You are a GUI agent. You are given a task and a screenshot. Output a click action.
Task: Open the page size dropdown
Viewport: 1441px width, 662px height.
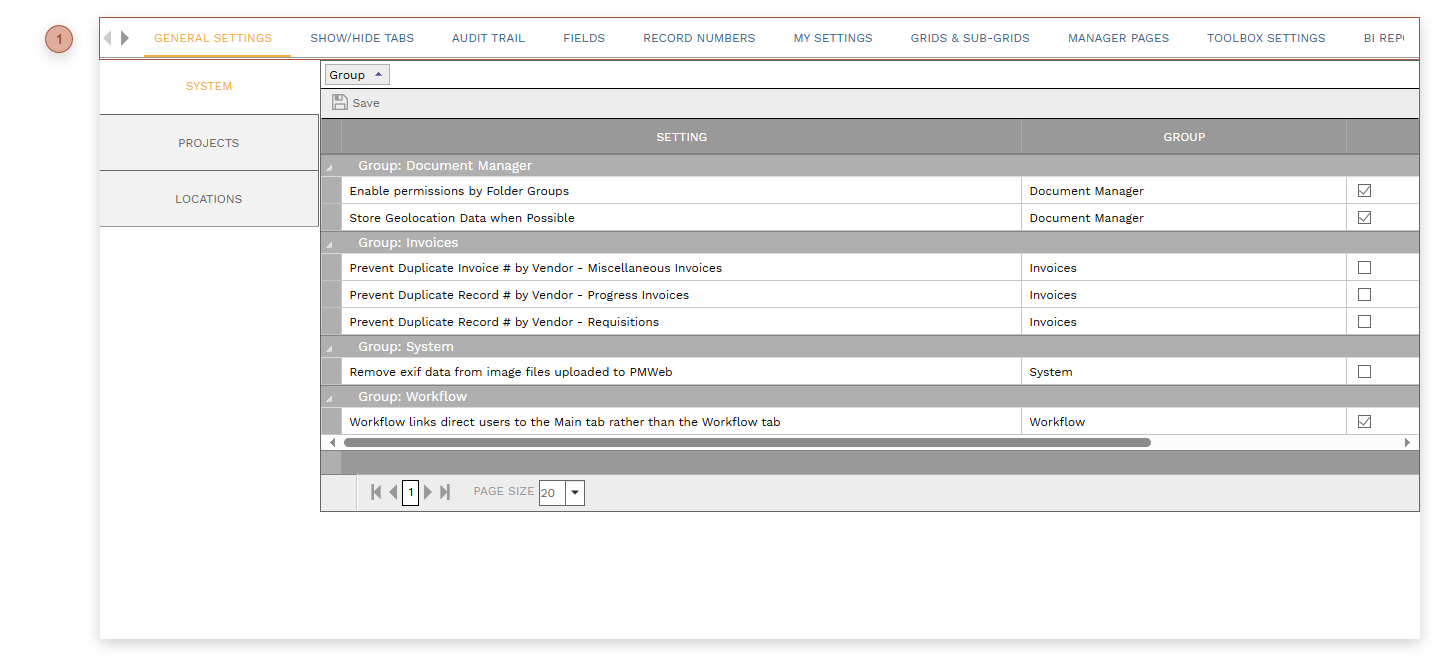(x=574, y=493)
